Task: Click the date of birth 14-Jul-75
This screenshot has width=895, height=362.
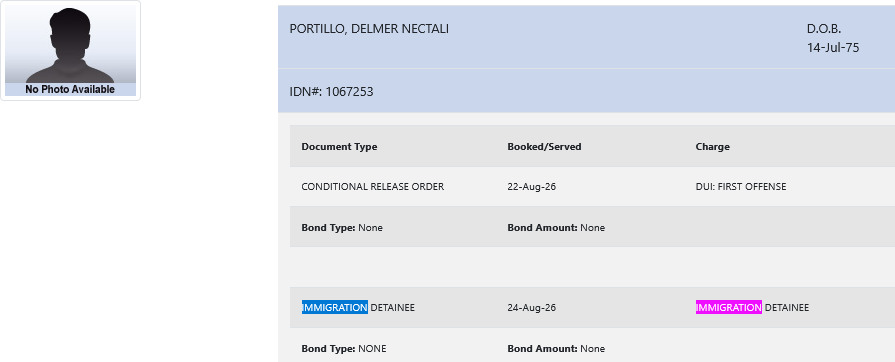Action: click(x=833, y=48)
